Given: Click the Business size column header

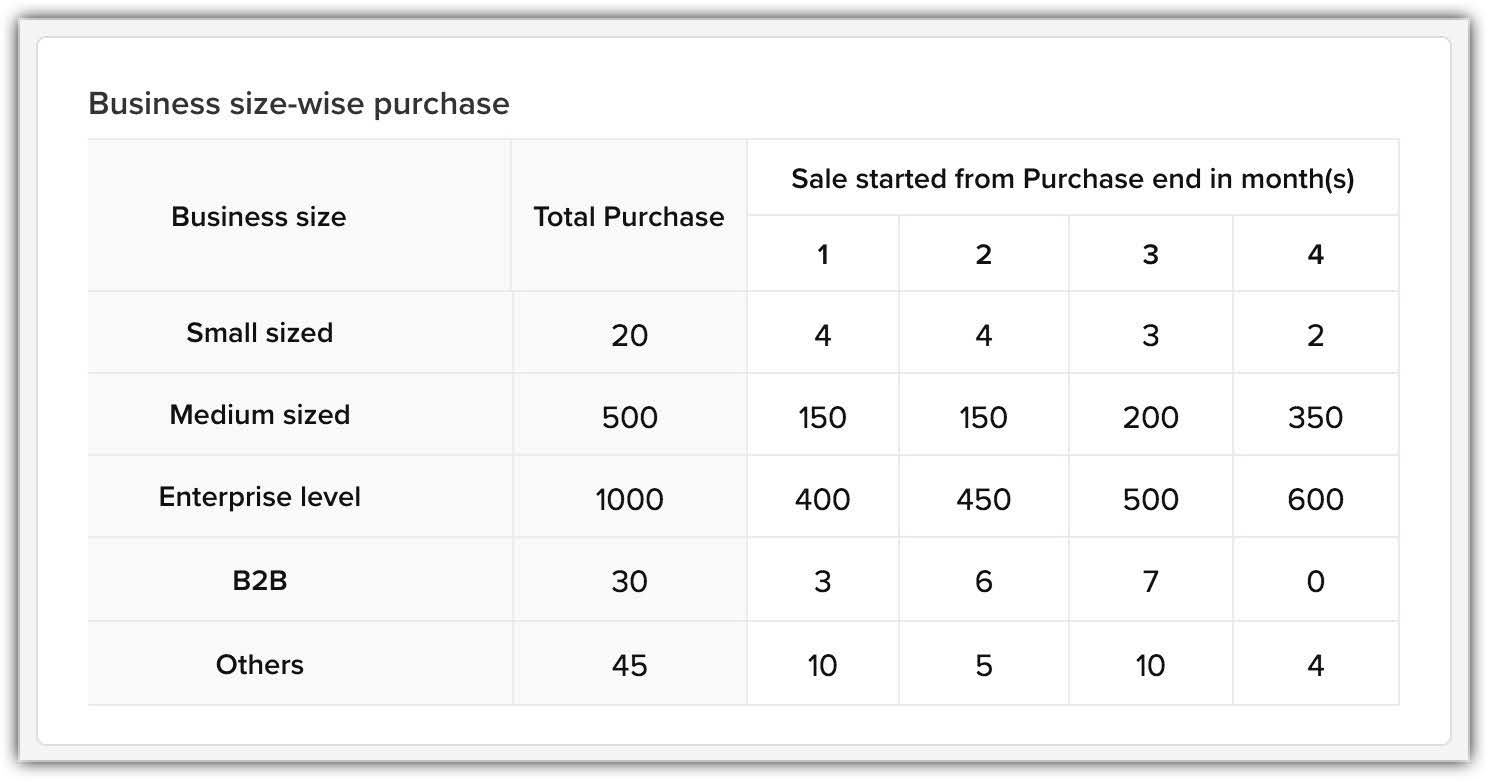Looking at the screenshot, I should pyautogui.click(x=258, y=217).
